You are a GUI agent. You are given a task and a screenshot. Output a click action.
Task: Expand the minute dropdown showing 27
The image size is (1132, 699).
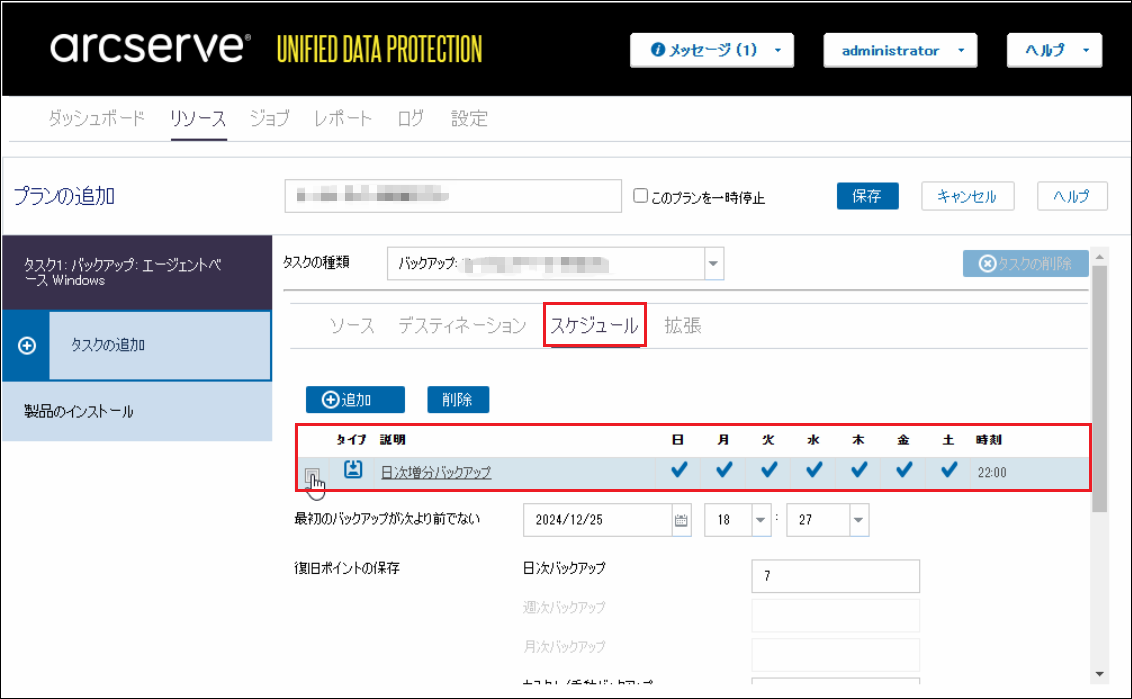click(857, 520)
